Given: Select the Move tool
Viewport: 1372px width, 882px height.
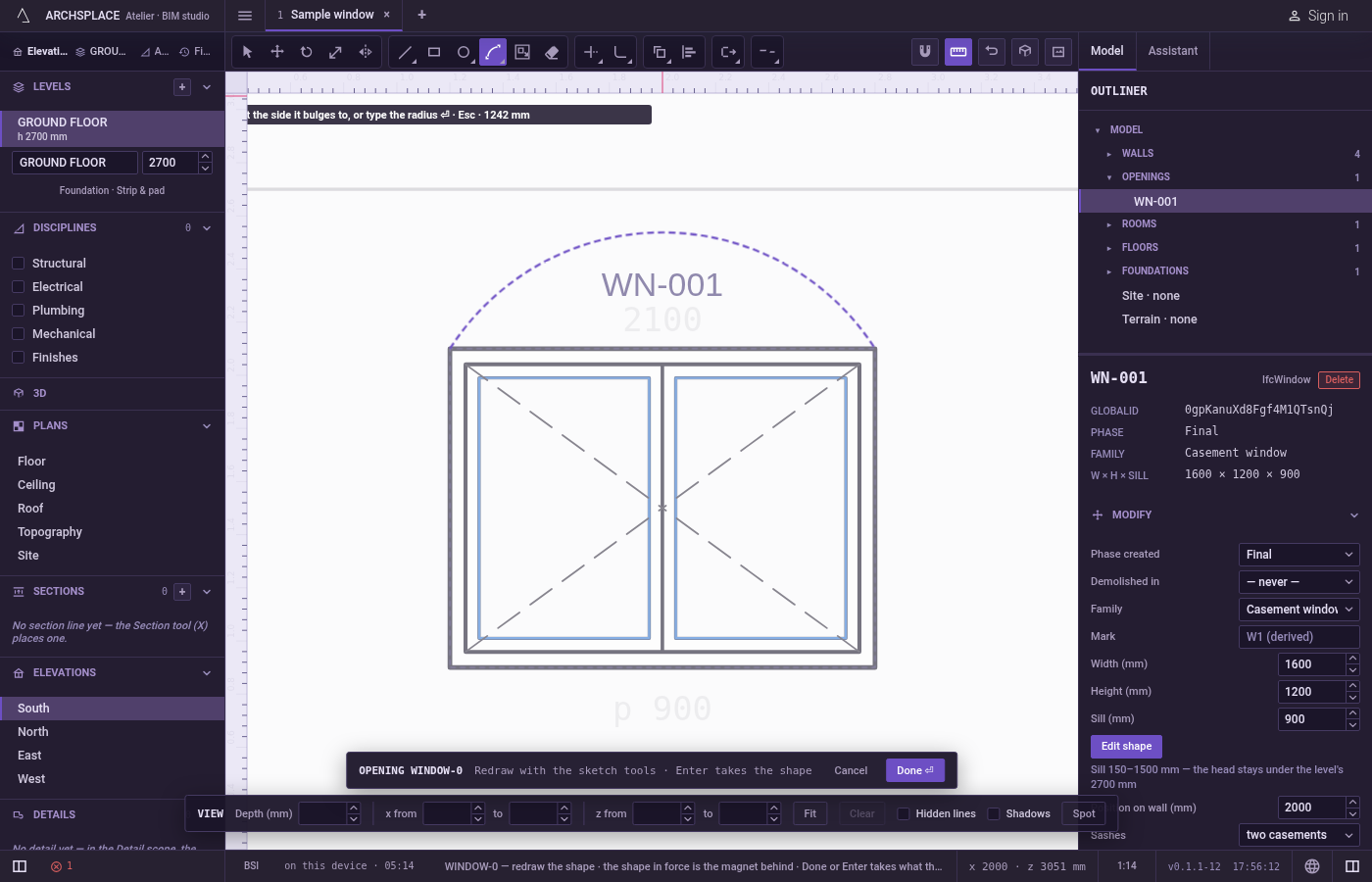Looking at the screenshot, I should coord(277,52).
